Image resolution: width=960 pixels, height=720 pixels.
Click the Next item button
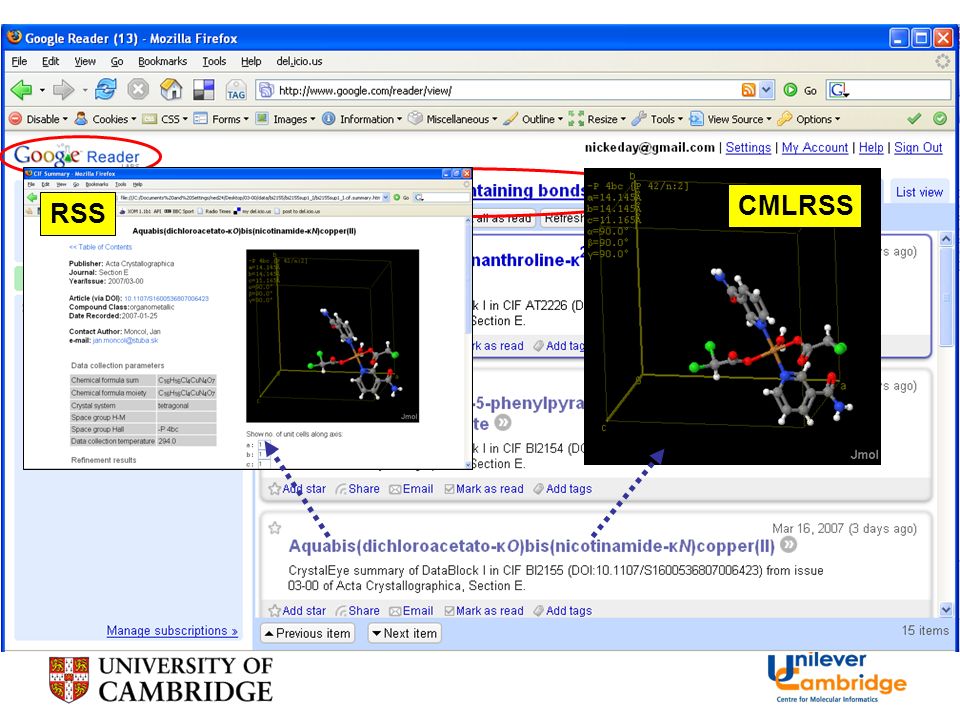click(x=404, y=633)
